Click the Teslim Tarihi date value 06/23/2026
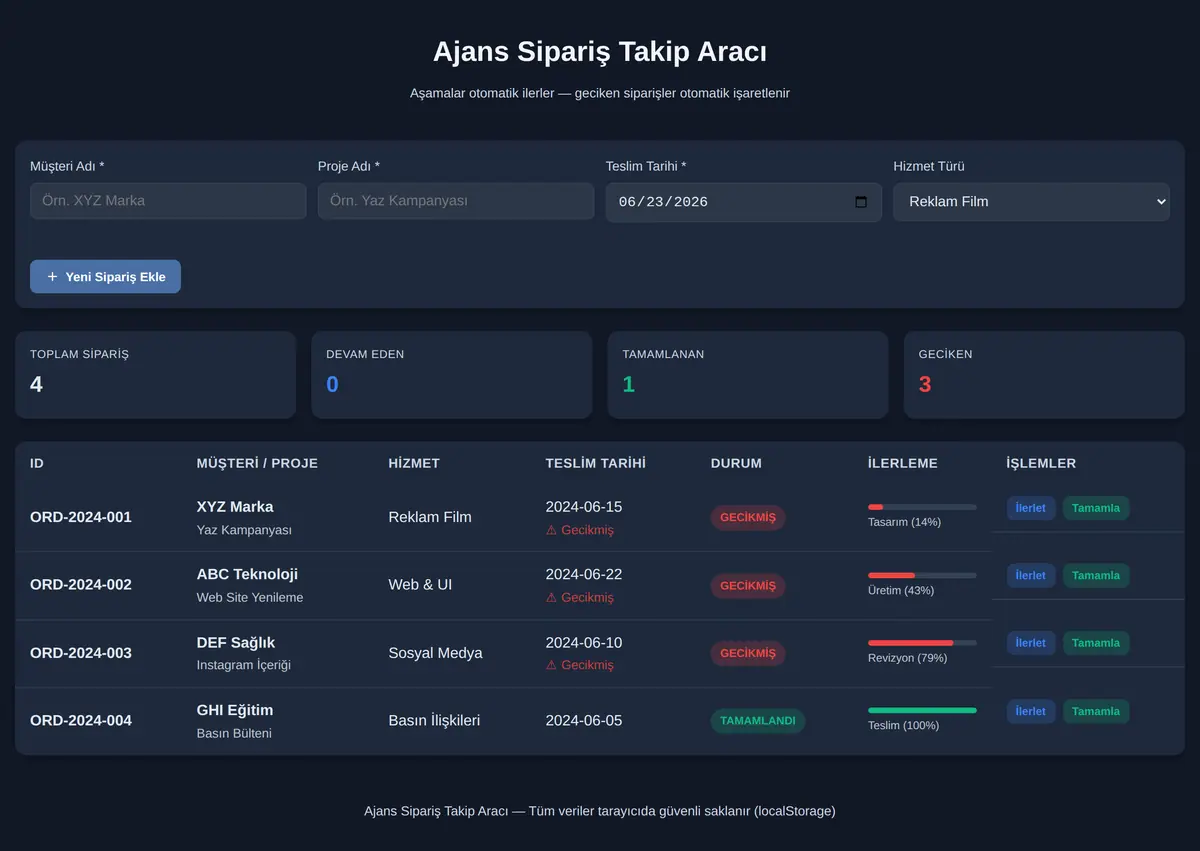The height and width of the screenshot is (851, 1200). [x=663, y=202]
